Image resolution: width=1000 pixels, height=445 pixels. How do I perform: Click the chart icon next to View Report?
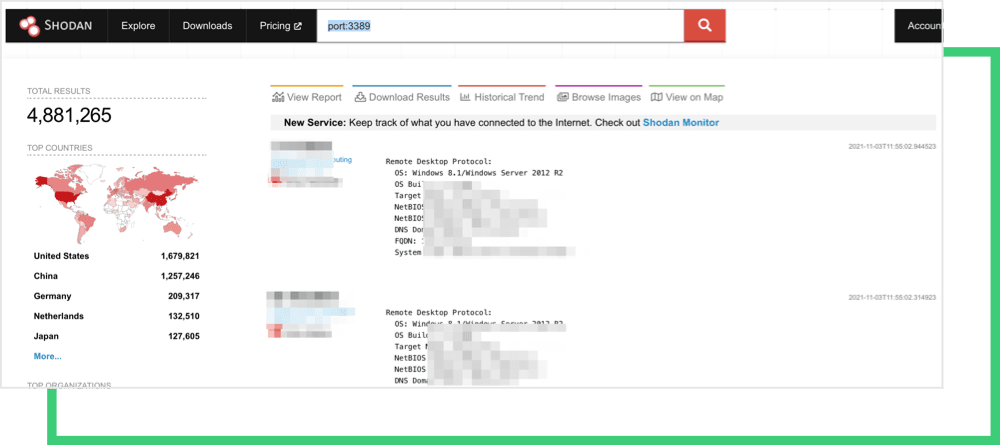277,97
